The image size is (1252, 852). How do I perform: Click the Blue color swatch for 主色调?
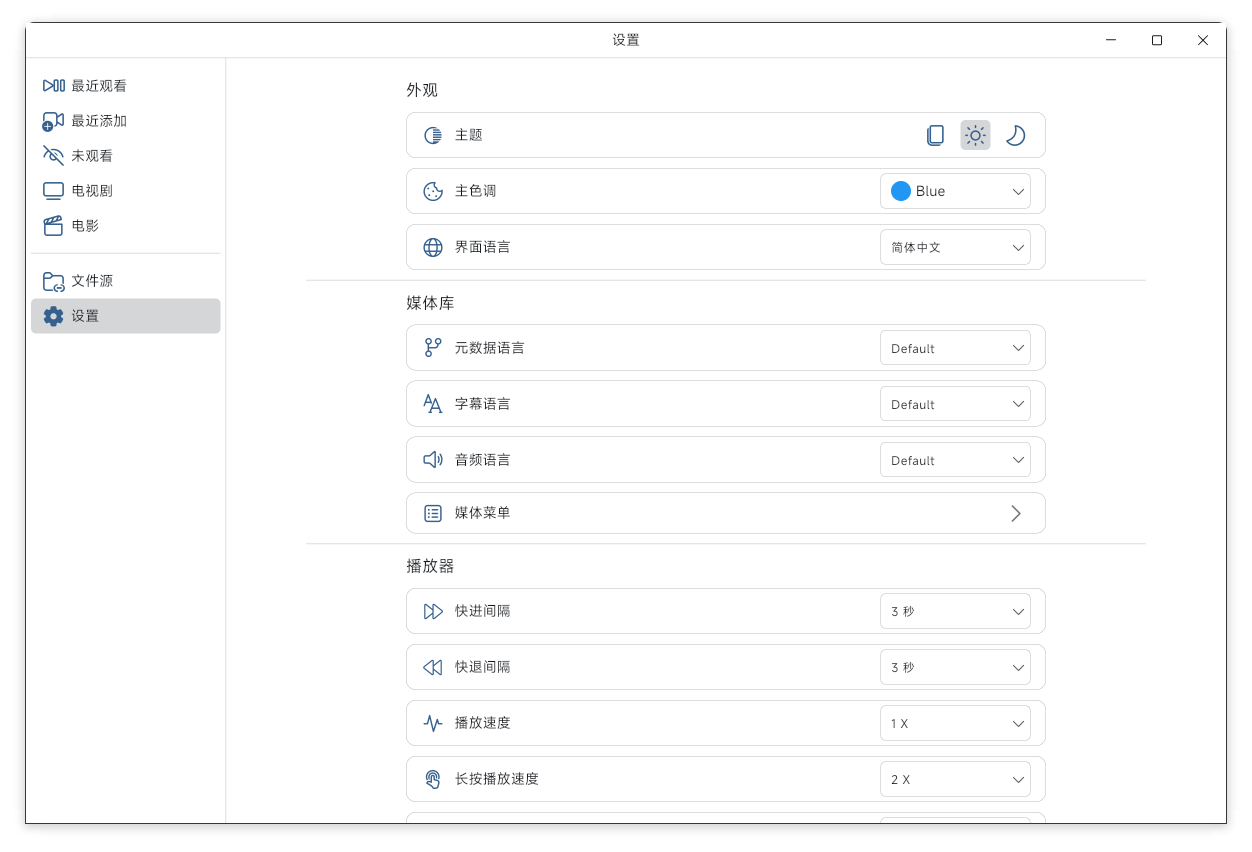point(901,191)
